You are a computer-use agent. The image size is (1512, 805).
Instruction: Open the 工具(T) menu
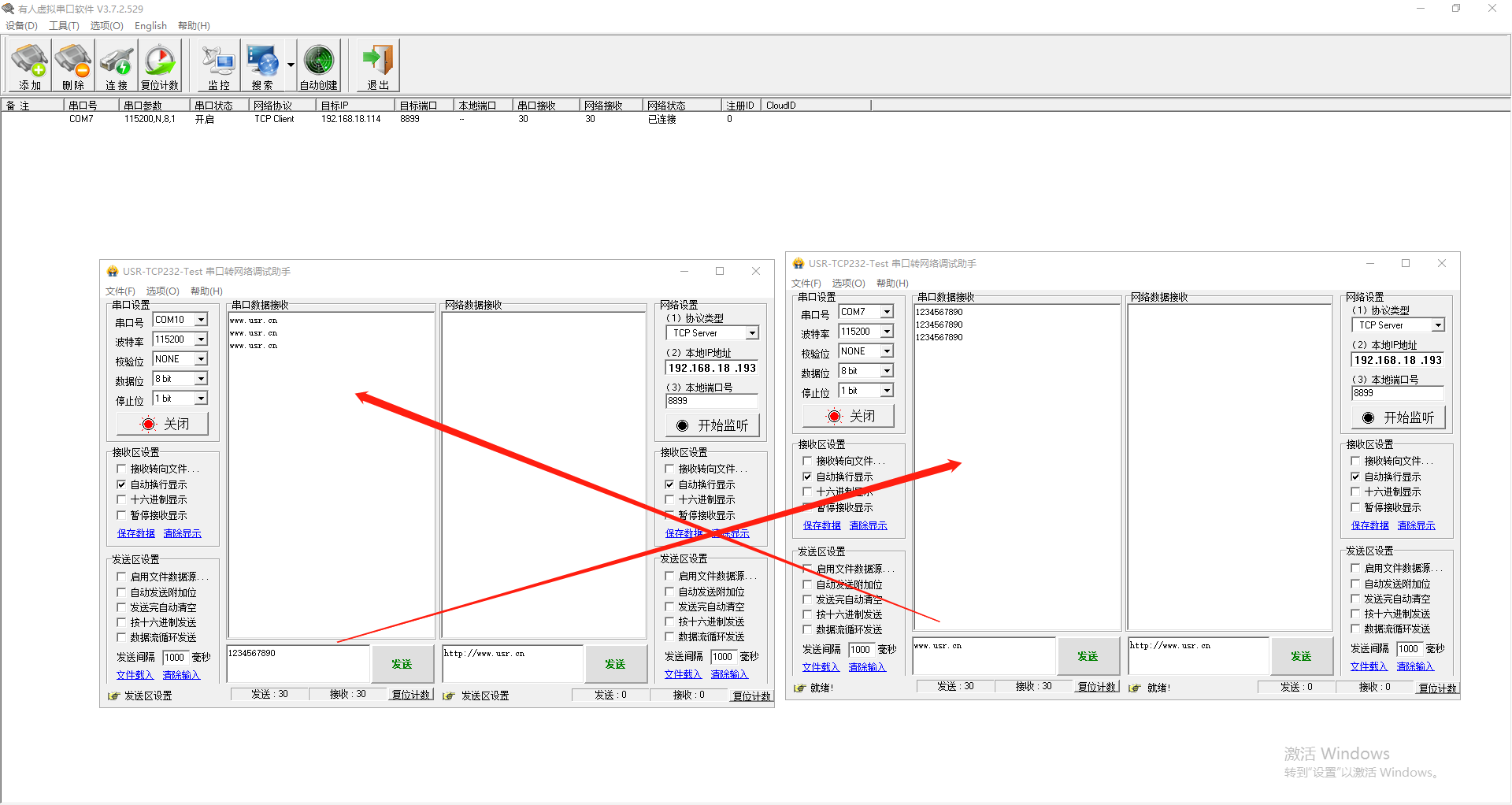(x=64, y=26)
